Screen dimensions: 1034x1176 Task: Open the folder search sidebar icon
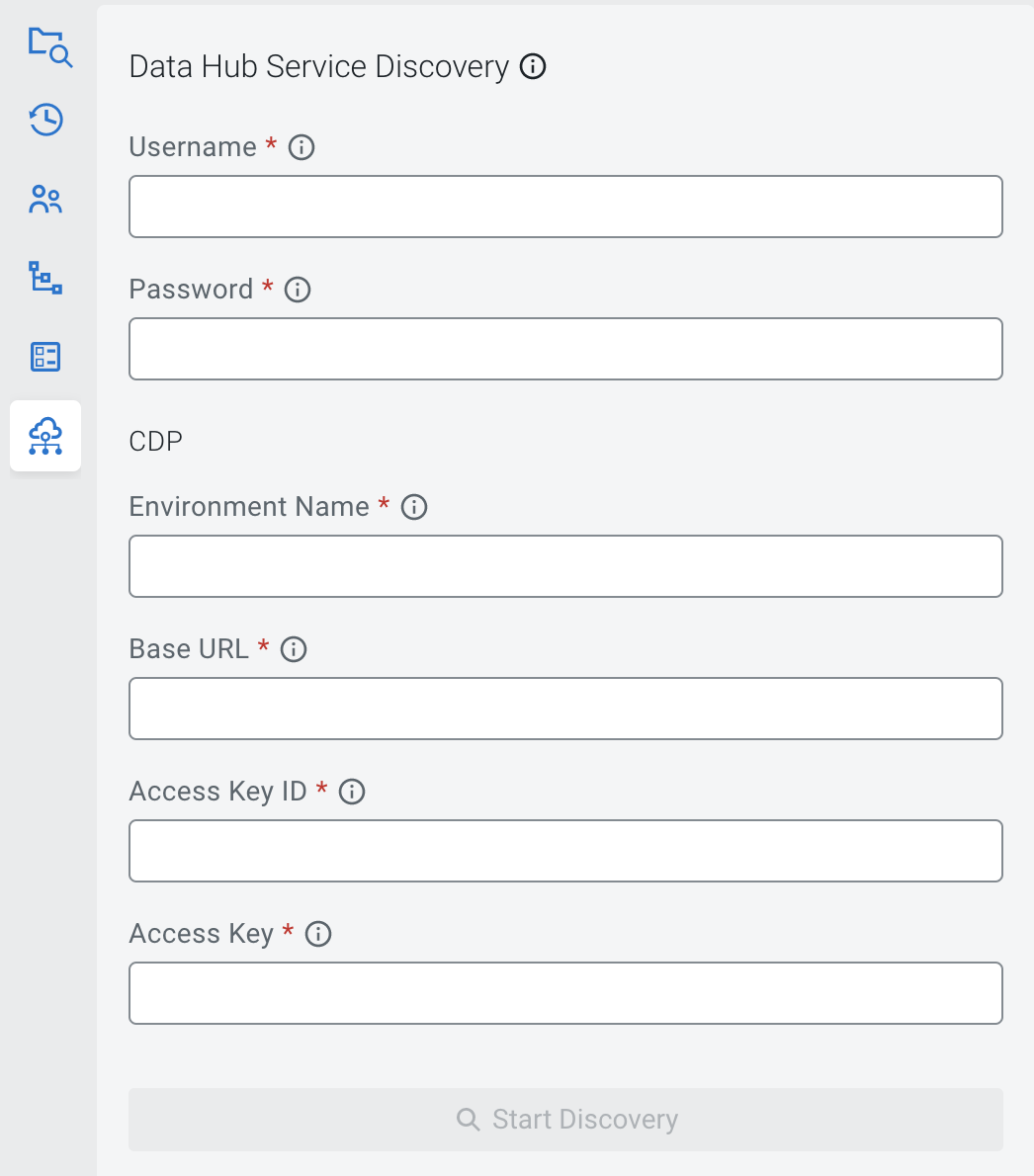click(x=47, y=45)
